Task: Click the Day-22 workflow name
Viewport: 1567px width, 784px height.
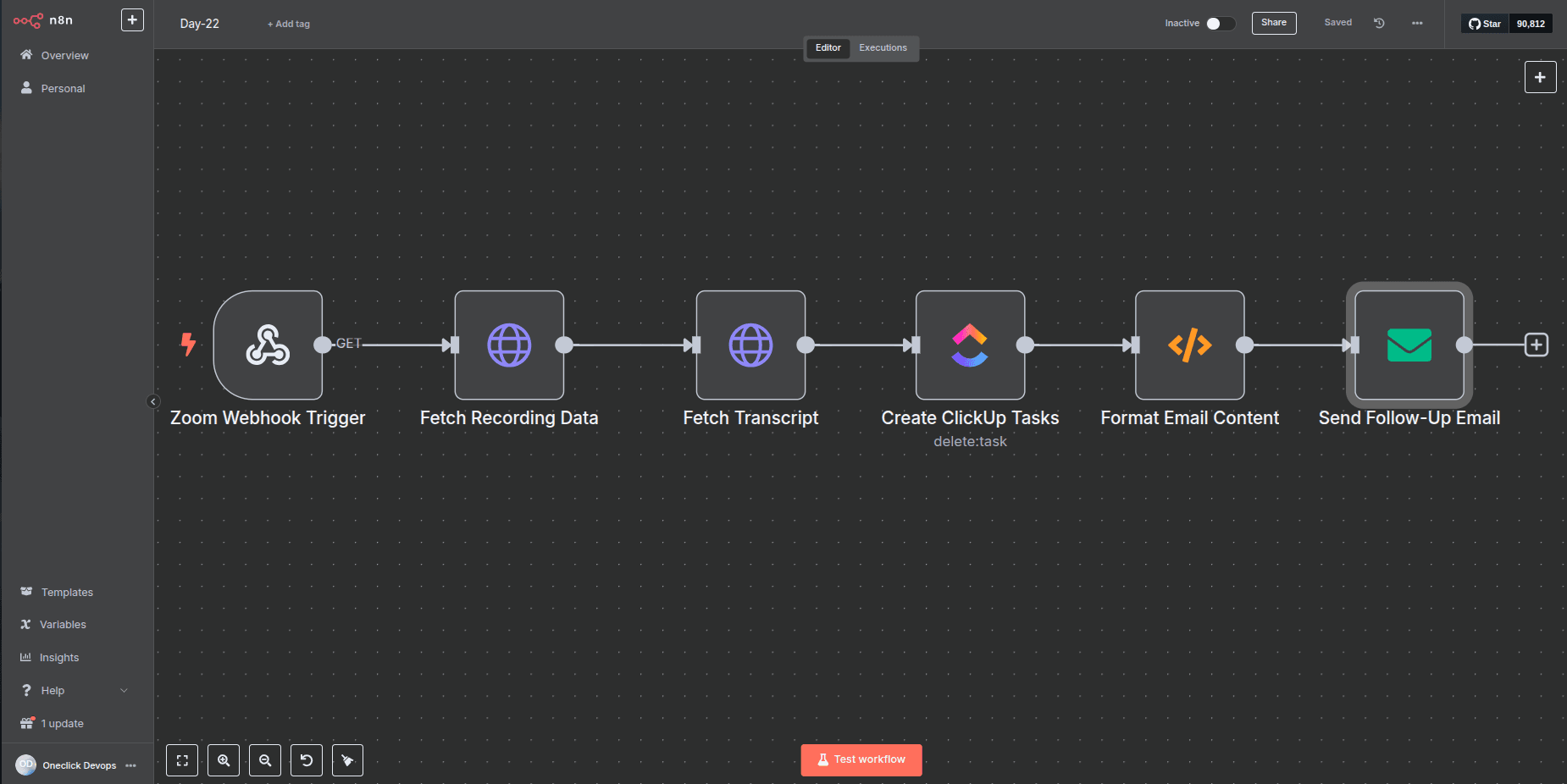Action: 200,24
